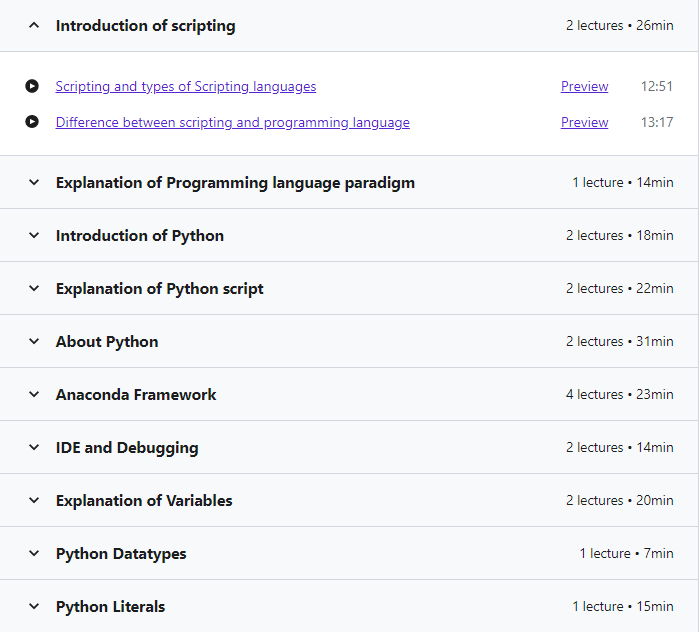Viewport: 700px width, 632px height.
Task: Click play icon beside Difference between scripting lecture
Action: tap(32, 123)
